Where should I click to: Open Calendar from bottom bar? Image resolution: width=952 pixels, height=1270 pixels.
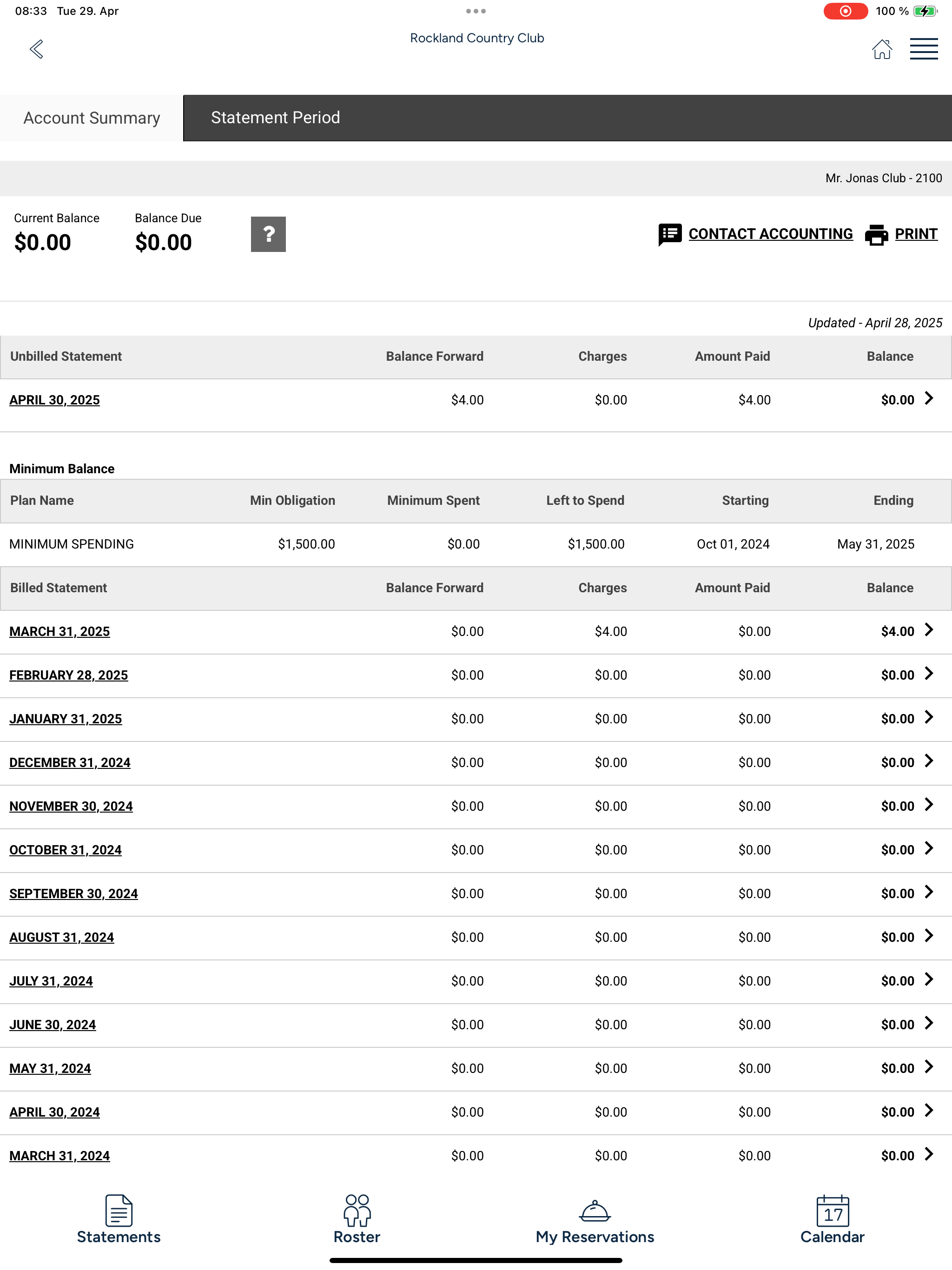point(832,1219)
